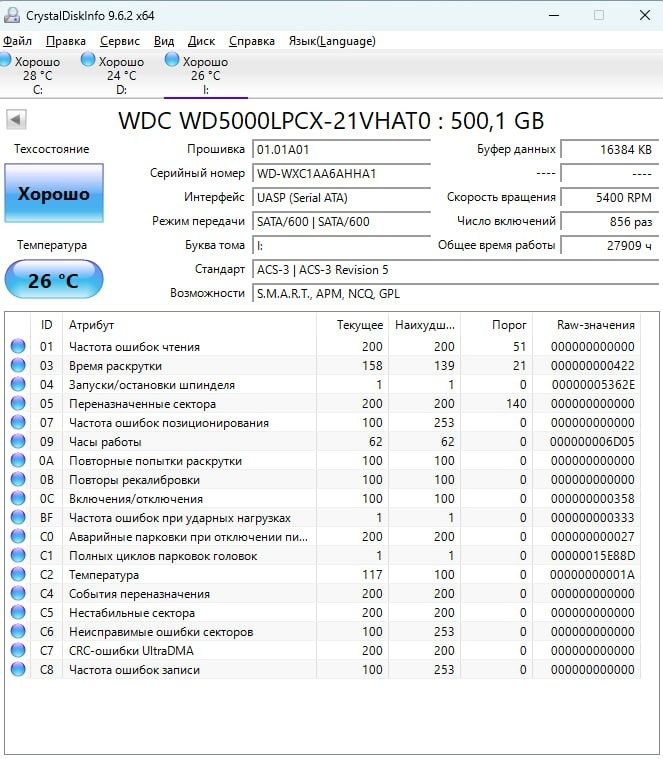Select raw value 0000000001A
Screen dimensions: 663x759
click(592, 575)
